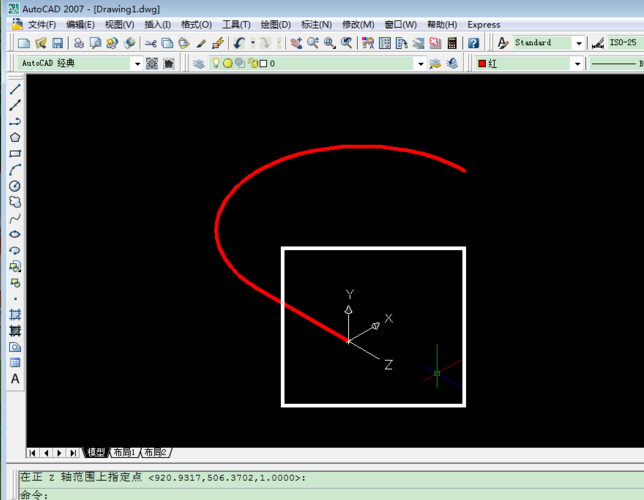The height and width of the screenshot is (500, 644).
Task: Select the Gradient fill tool
Action: click(x=15, y=331)
